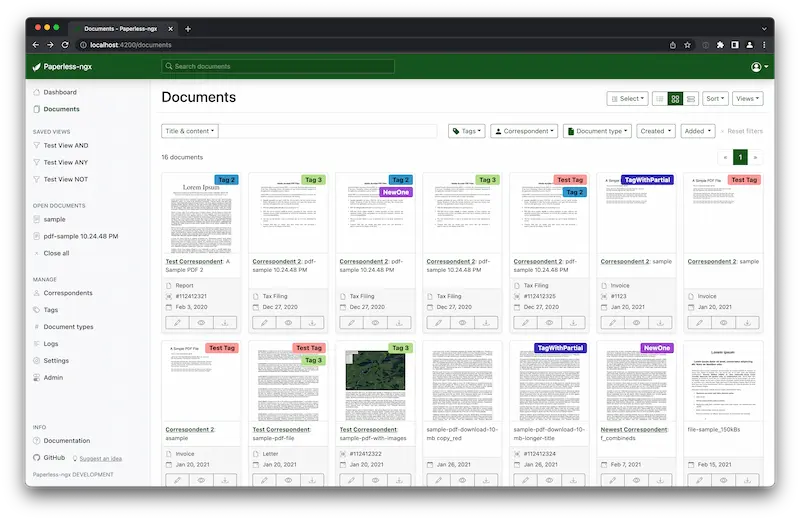Click the Newest Correspondent link
Viewport: 800px width, 520px height.
click(x=634, y=430)
